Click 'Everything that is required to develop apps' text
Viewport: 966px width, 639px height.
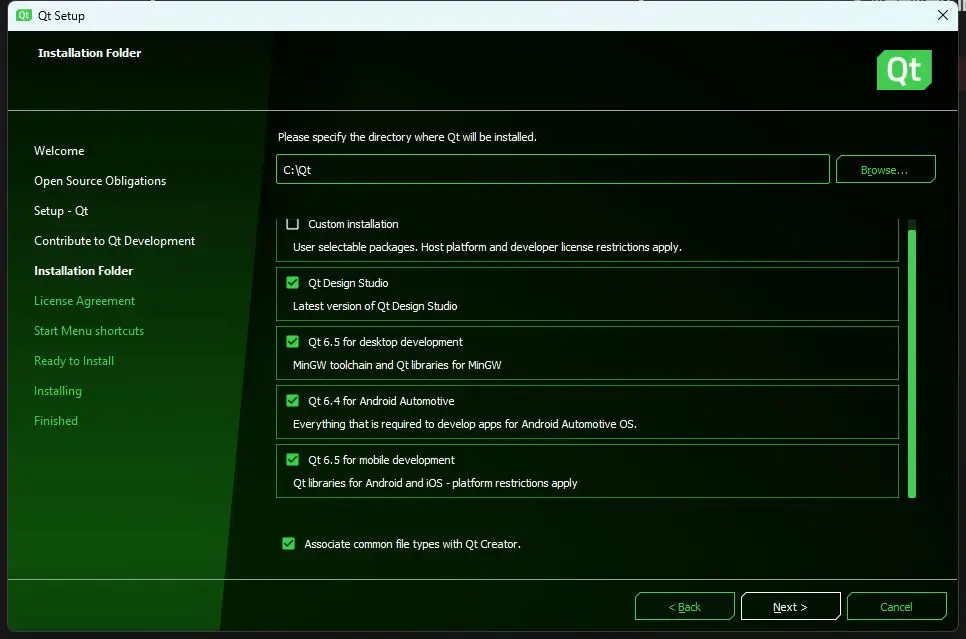coord(465,424)
